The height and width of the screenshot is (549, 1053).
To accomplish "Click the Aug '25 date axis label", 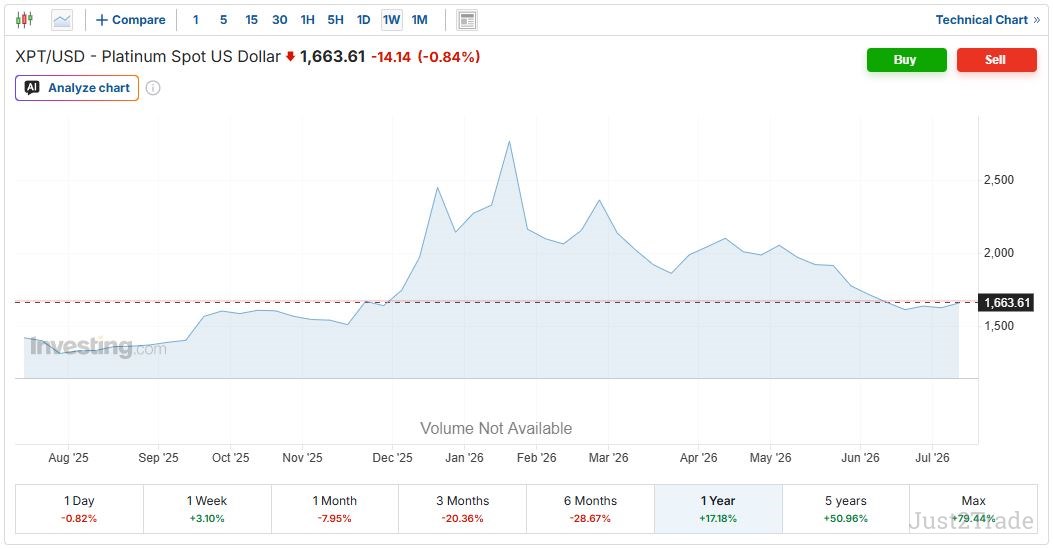I will [x=68, y=458].
